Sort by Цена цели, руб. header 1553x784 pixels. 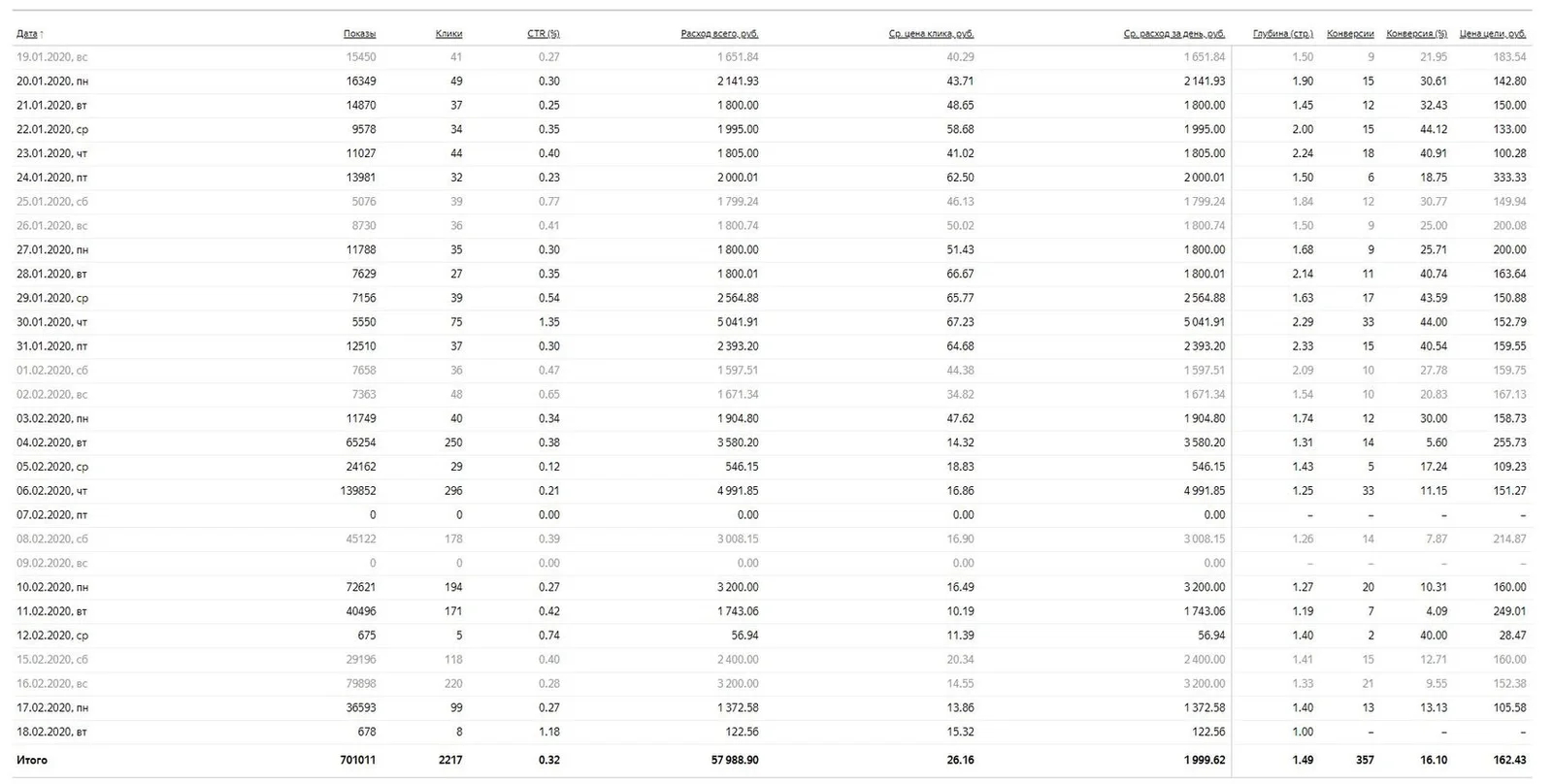coord(1493,34)
